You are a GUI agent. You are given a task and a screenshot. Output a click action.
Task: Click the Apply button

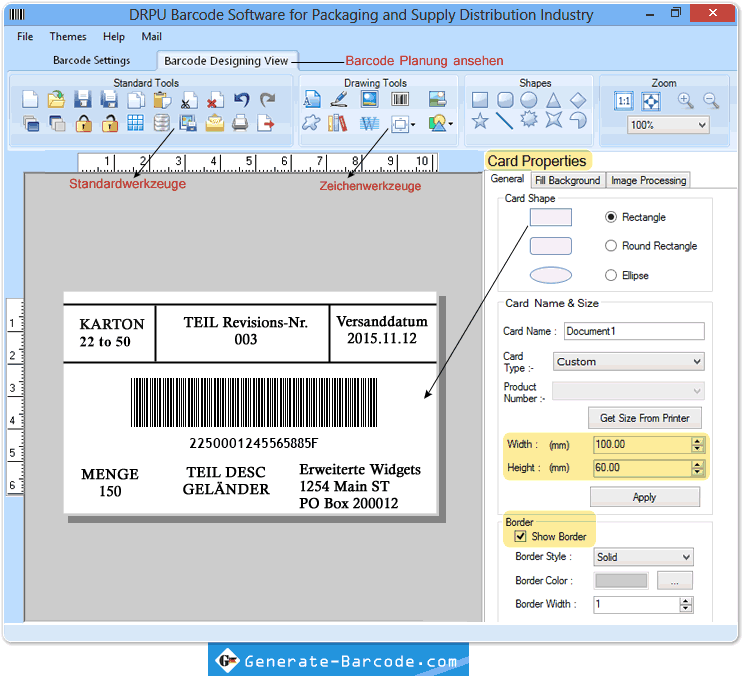[x=644, y=497]
